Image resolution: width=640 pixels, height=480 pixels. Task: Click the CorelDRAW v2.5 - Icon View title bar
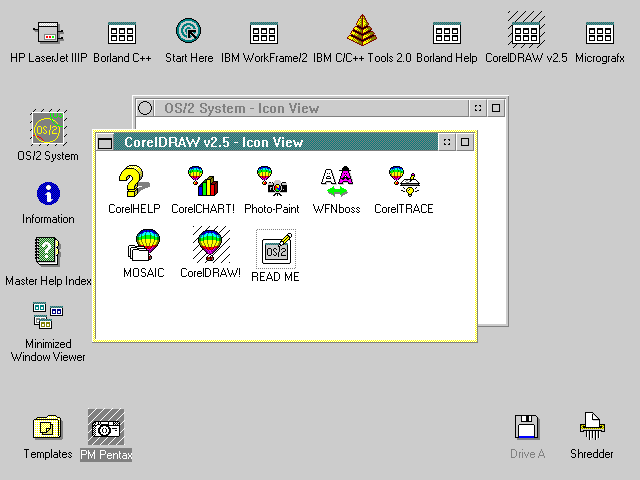pyautogui.click(x=276, y=142)
